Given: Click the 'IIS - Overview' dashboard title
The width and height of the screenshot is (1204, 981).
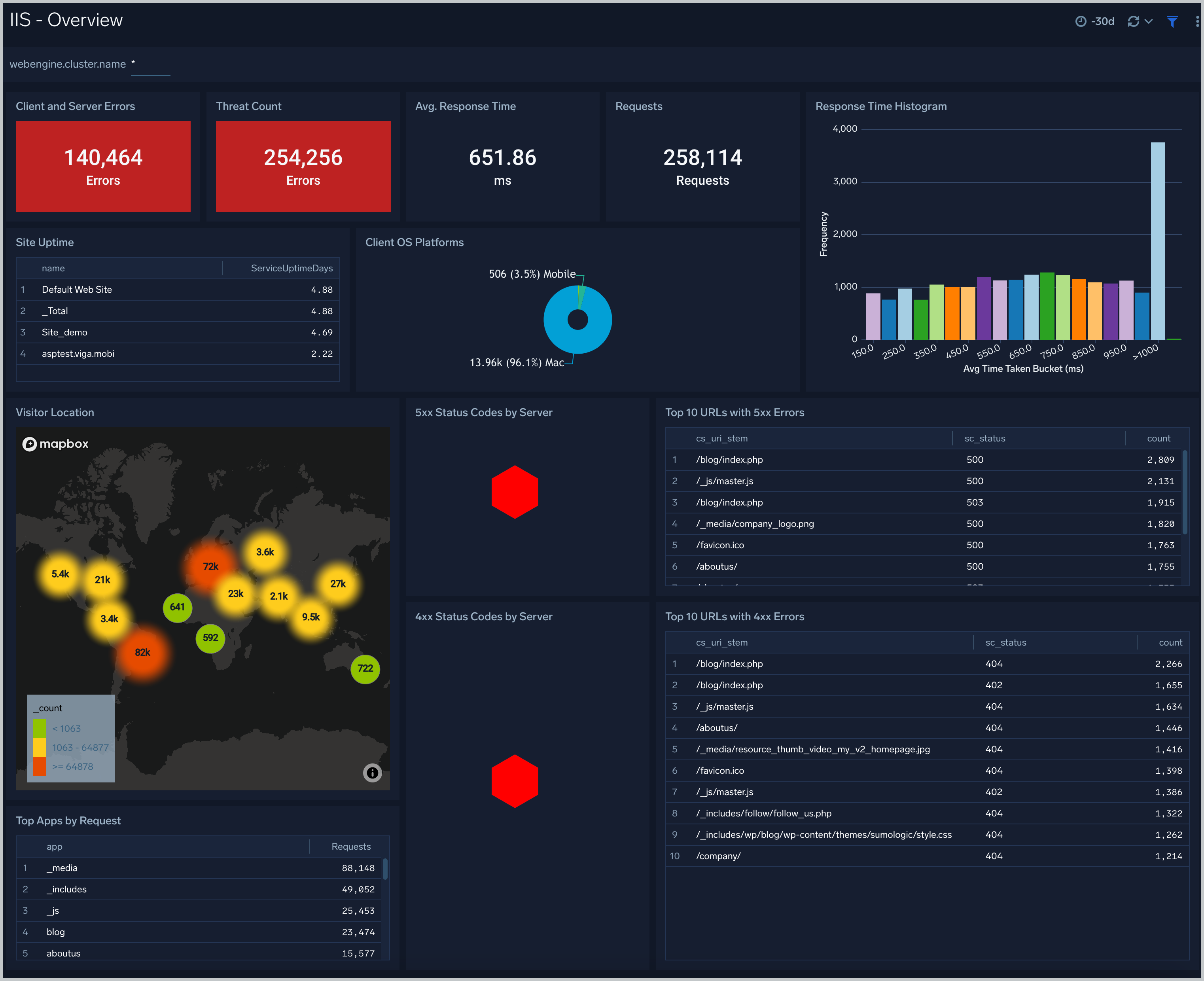Looking at the screenshot, I should point(66,20).
